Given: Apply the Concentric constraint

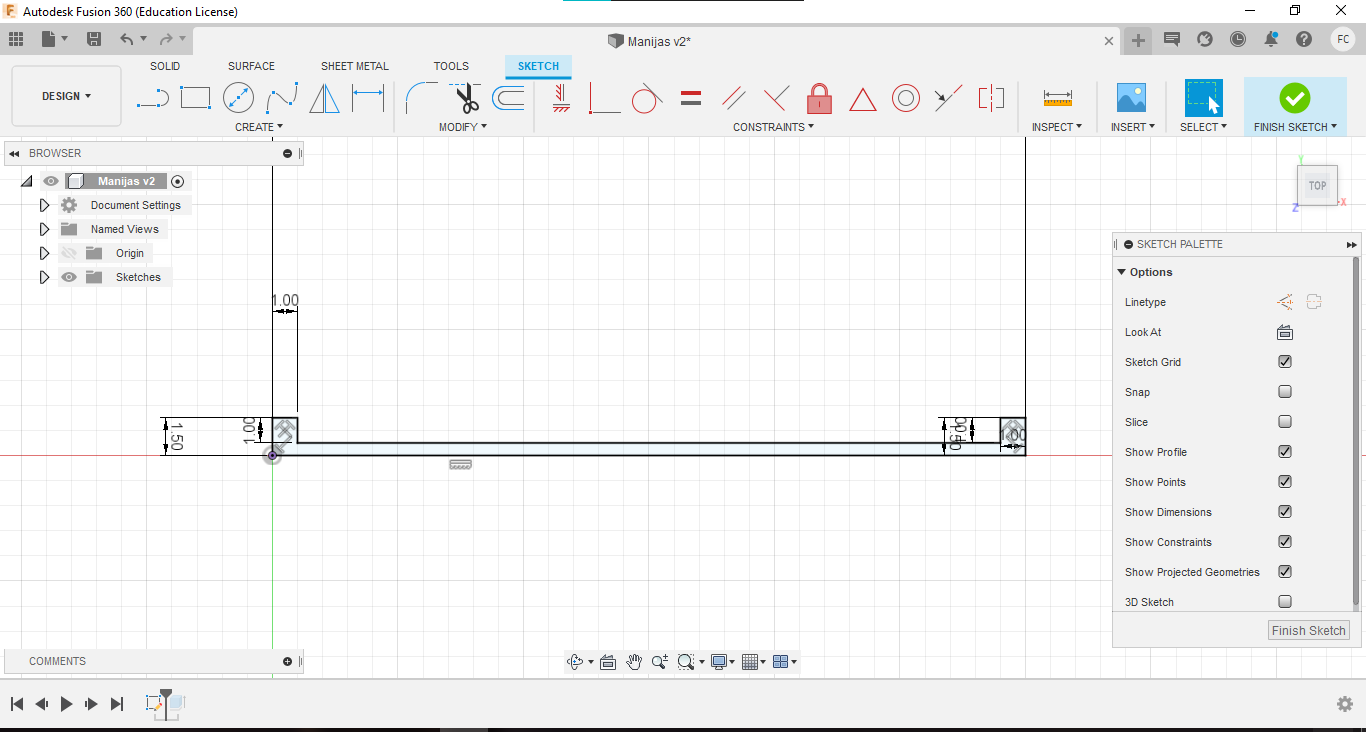Looking at the screenshot, I should pyautogui.click(x=906, y=98).
